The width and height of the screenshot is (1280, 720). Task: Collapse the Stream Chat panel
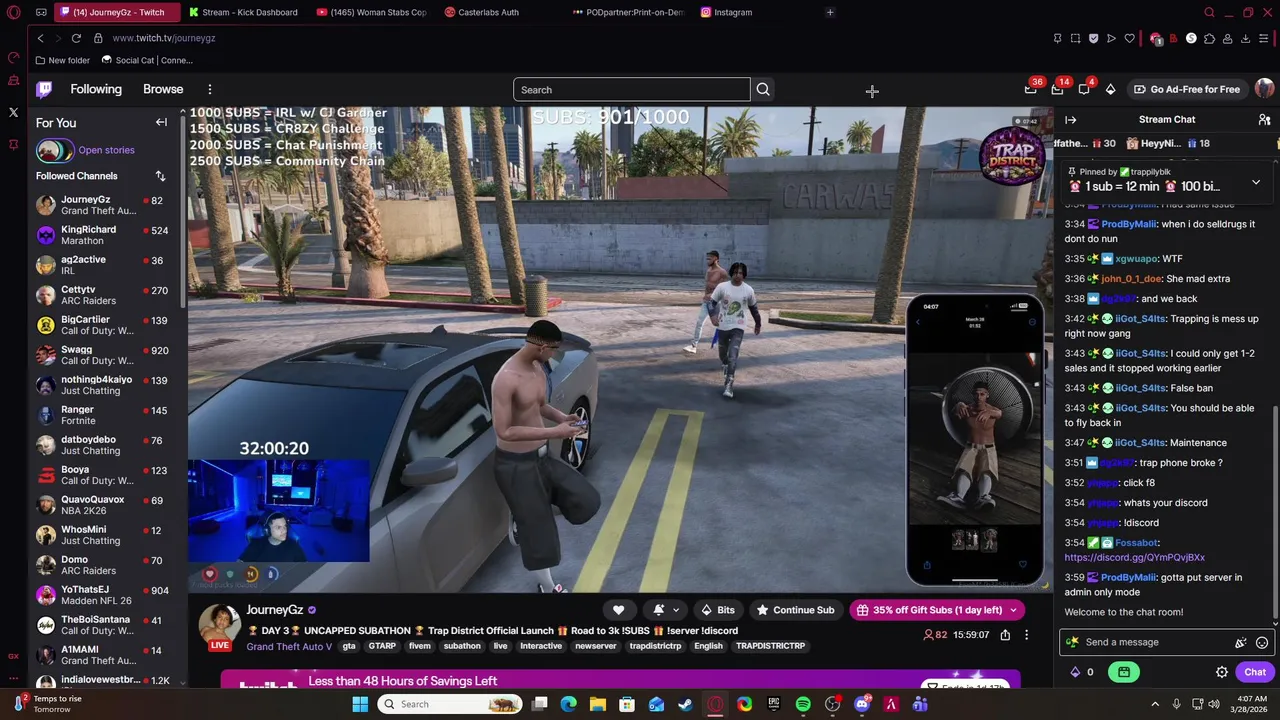coord(1070,120)
